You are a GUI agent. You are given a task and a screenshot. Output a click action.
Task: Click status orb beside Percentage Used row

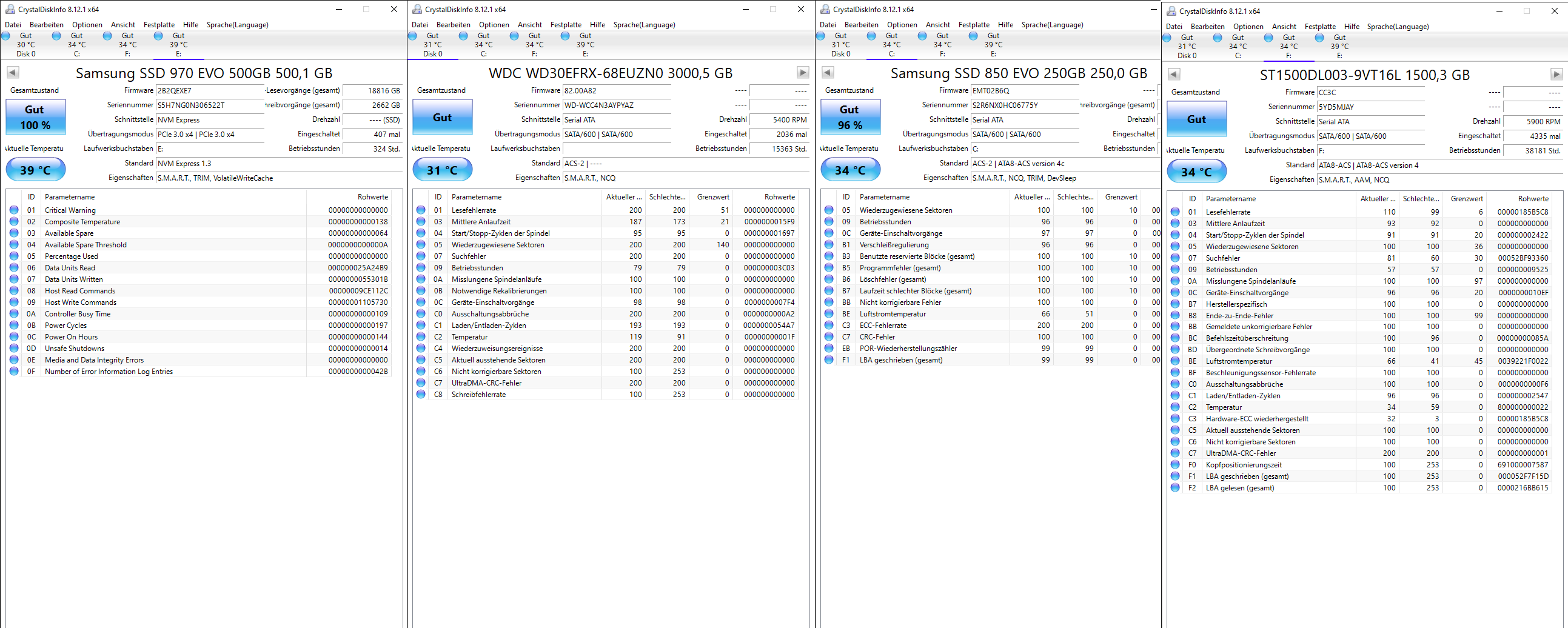click(x=14, y=256)
